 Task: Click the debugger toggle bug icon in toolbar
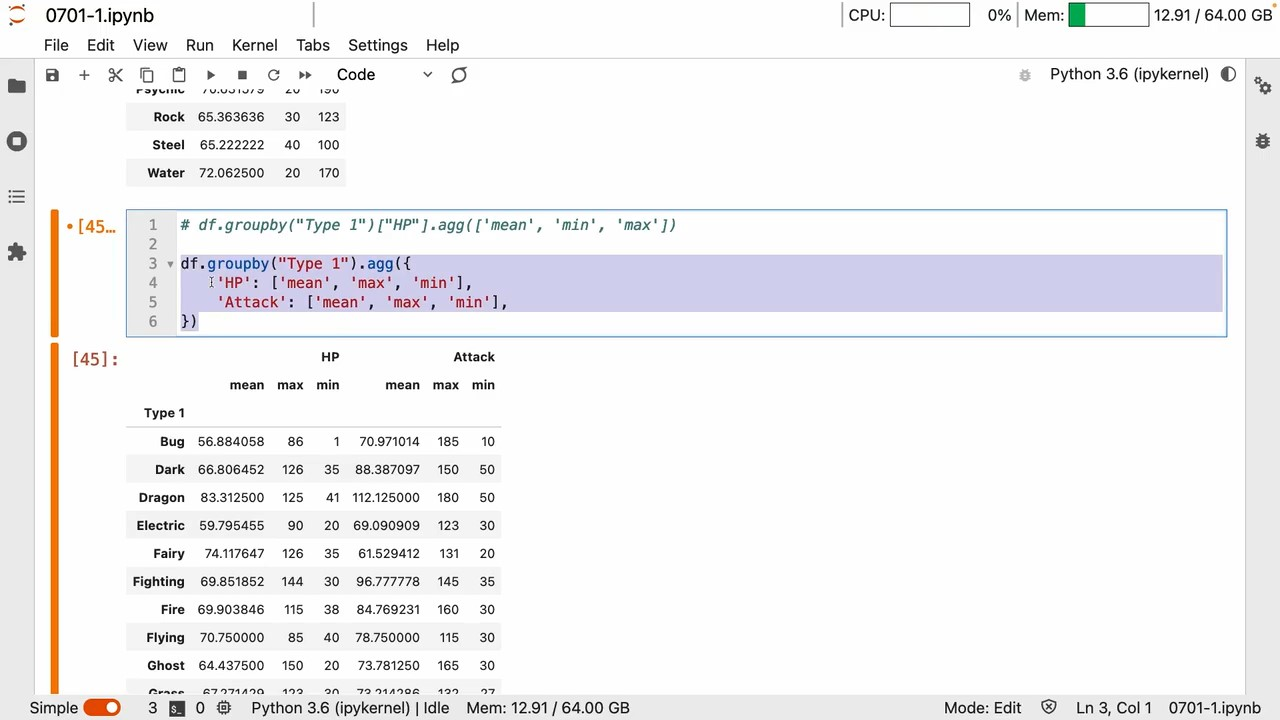click(x=1025, y=75)
